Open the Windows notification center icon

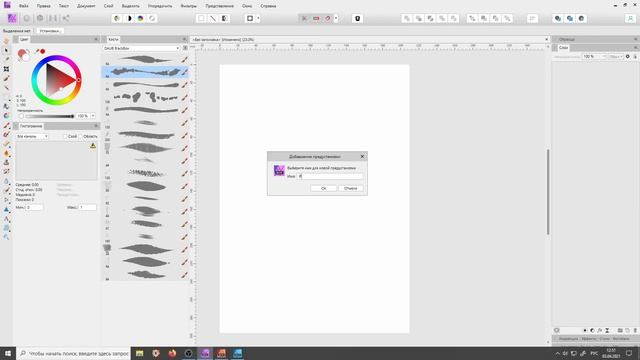pos(629,353)
